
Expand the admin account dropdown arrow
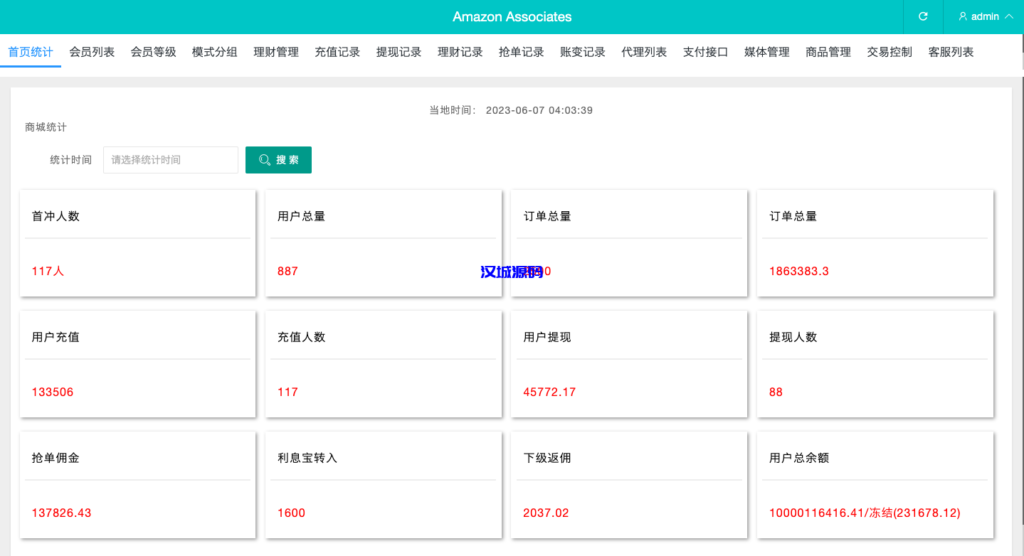coord(1009,16)
